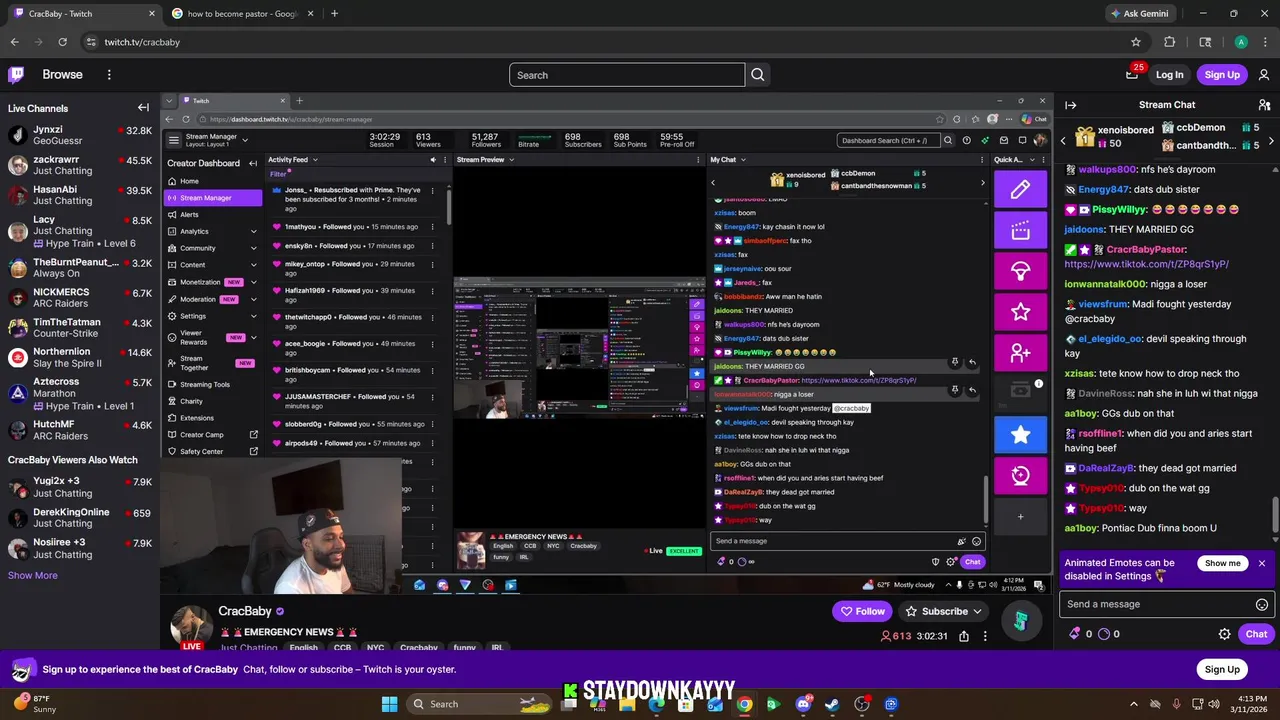The image size is (1280, 720).
Task: Click the taskbar microphone icon
Action: [1176, 704]
